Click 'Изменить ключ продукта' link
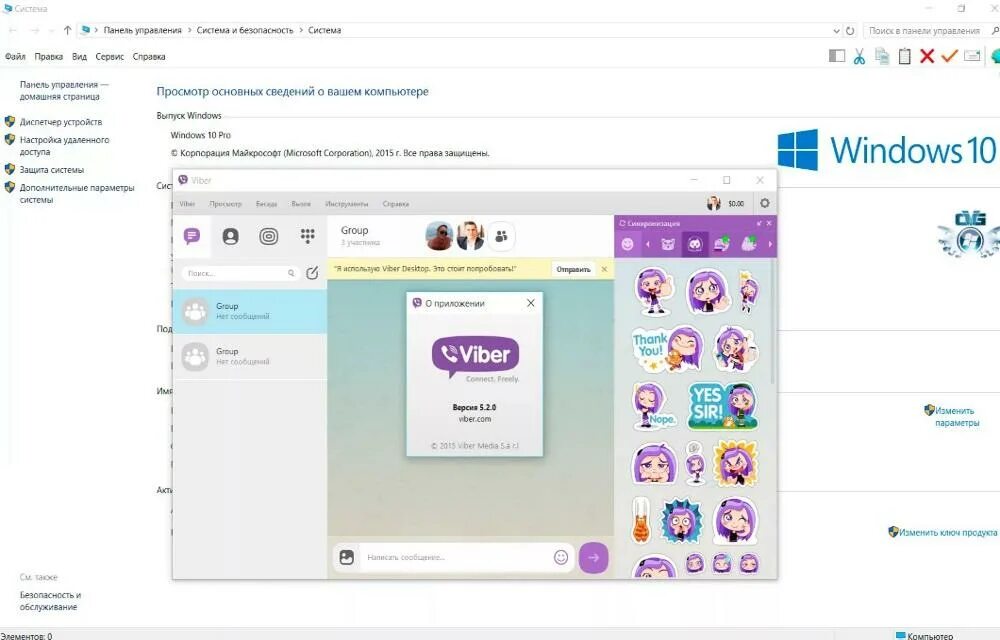 [948, 532]
